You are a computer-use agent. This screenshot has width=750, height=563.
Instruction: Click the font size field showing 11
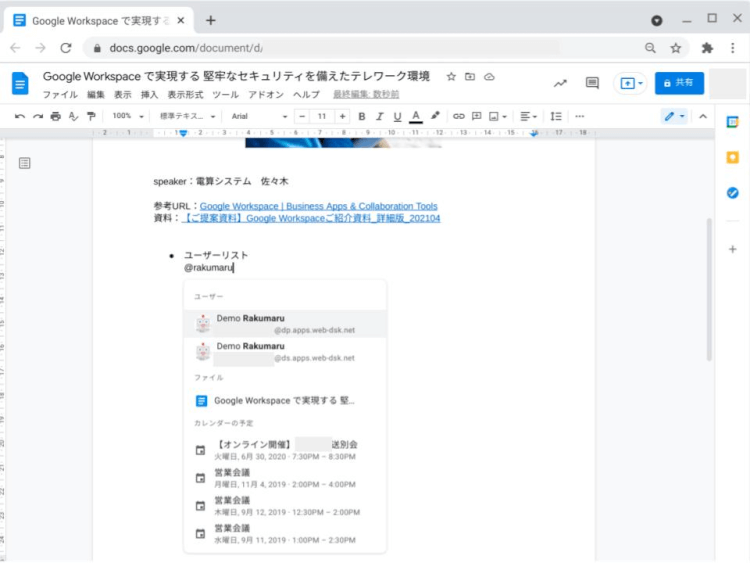click(x=322, y=116)
